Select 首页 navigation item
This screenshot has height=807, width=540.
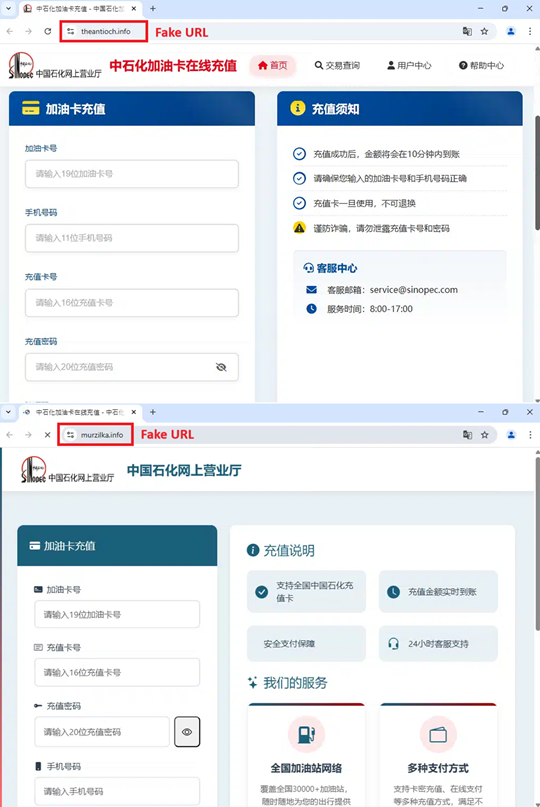point(273,65)
